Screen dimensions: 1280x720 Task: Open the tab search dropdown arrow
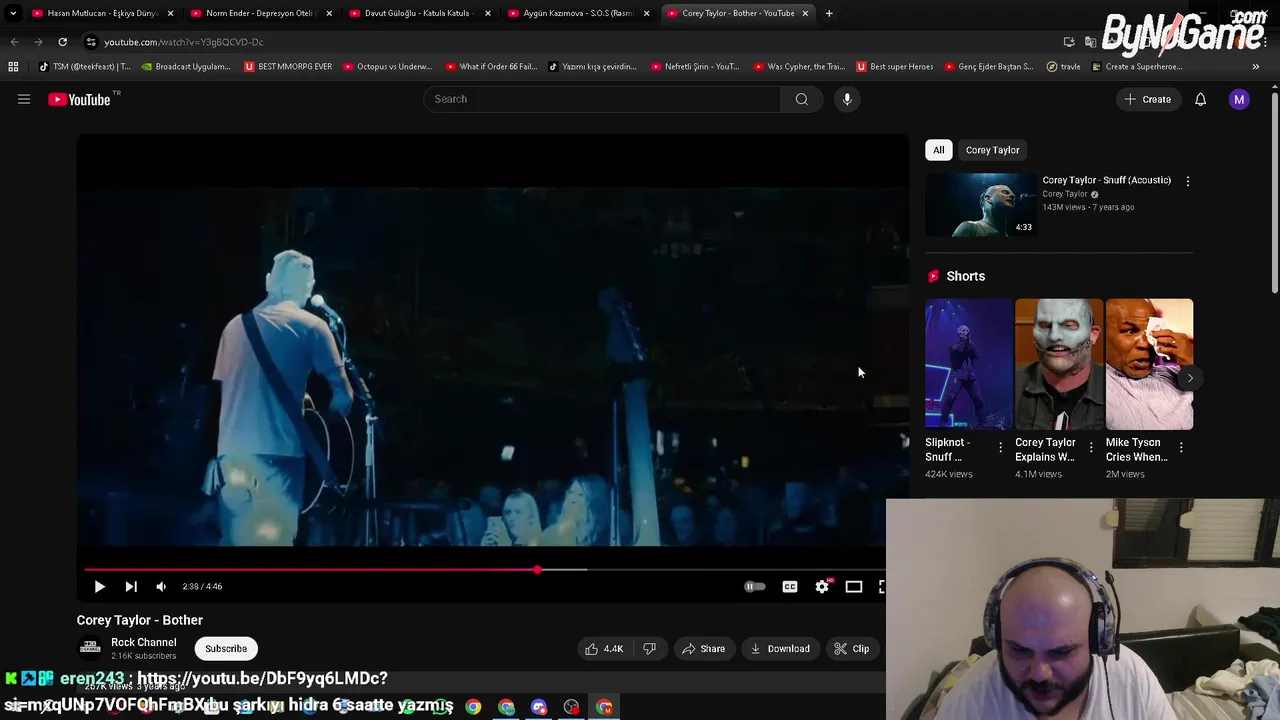pyautogui.click(x=12, y=13)
